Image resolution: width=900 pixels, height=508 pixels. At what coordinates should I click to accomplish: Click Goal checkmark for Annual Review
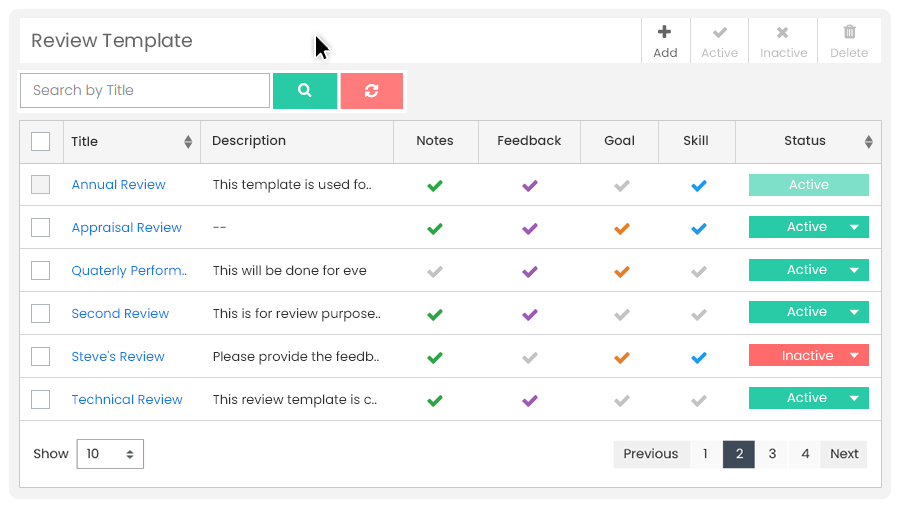622,185
